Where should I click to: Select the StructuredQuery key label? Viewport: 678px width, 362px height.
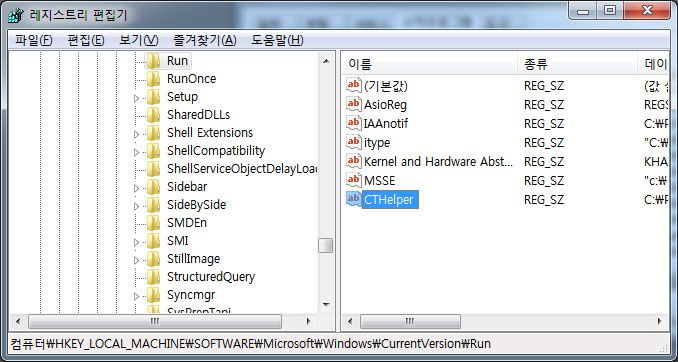click(211, 277)
